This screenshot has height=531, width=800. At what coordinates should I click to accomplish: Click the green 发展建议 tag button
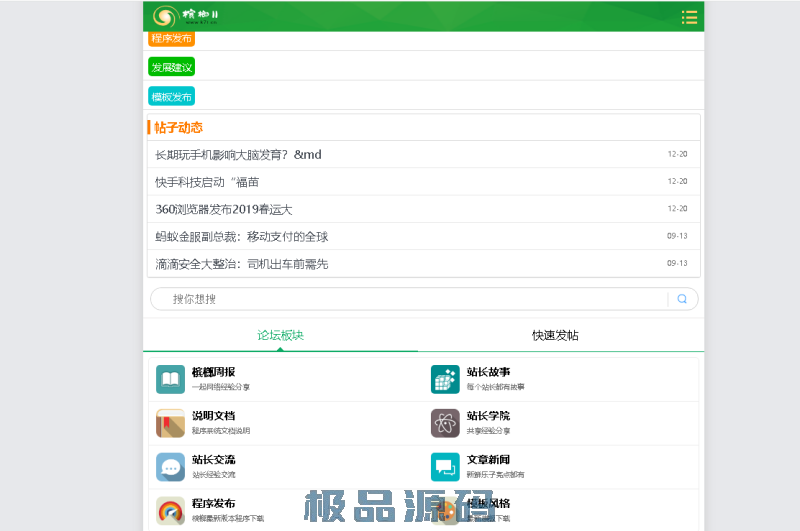point(171,67)
